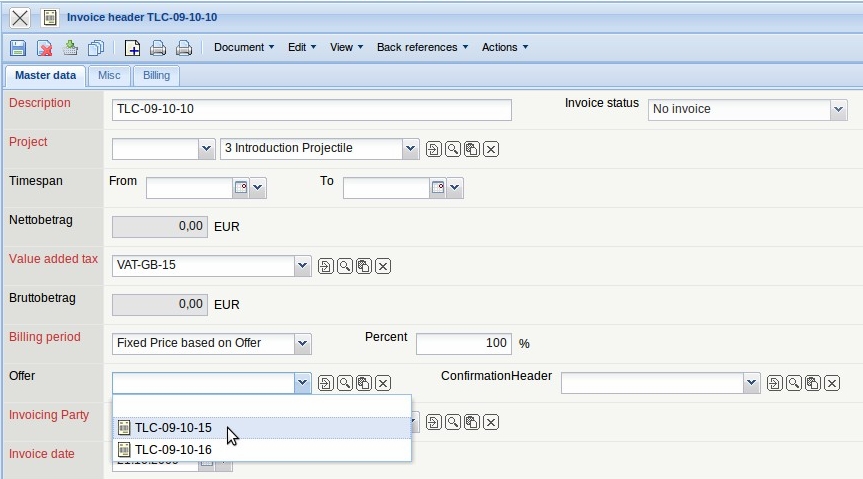Screen dimensions: 863x479
Task: Click the new document plus icon
Action: pyautogui.click(x=132, y=47)
